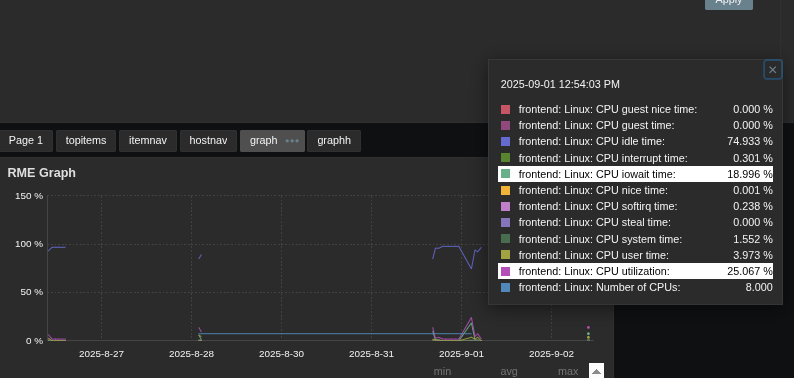Close the graph values tooltip popup
794x378 pixels.
772,70
